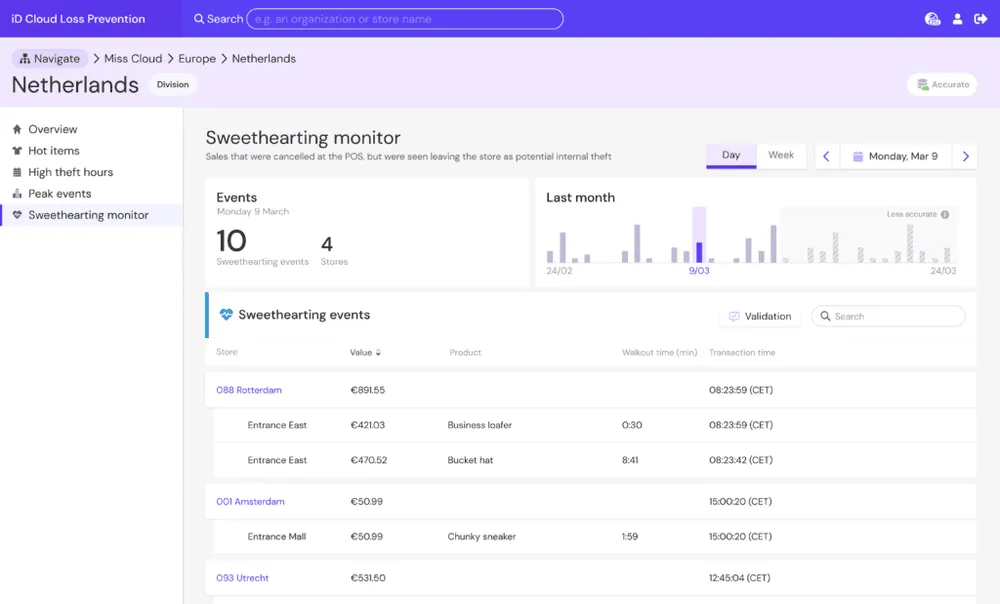
Task: Click the Entrance Mall cell
Action: (277, 537)
